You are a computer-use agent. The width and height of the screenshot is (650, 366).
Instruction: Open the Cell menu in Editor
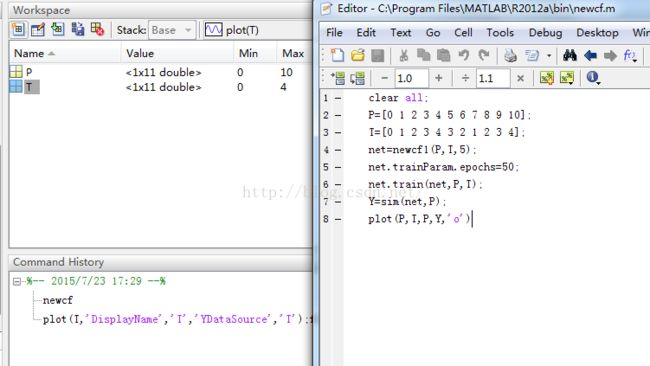pyautogui.click(x=463, y=33)
